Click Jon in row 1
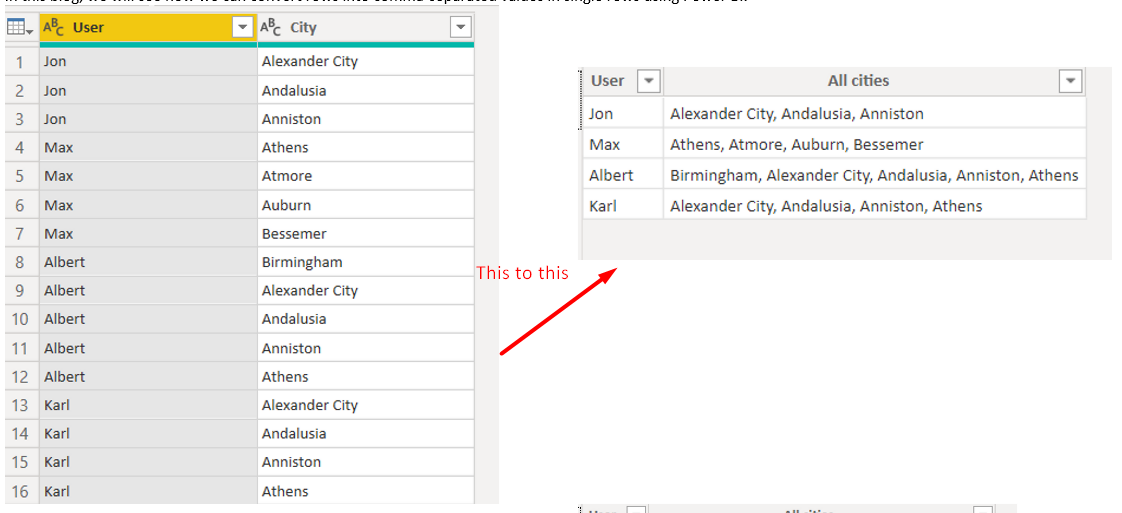1122x513 pixels. (148, 62)
